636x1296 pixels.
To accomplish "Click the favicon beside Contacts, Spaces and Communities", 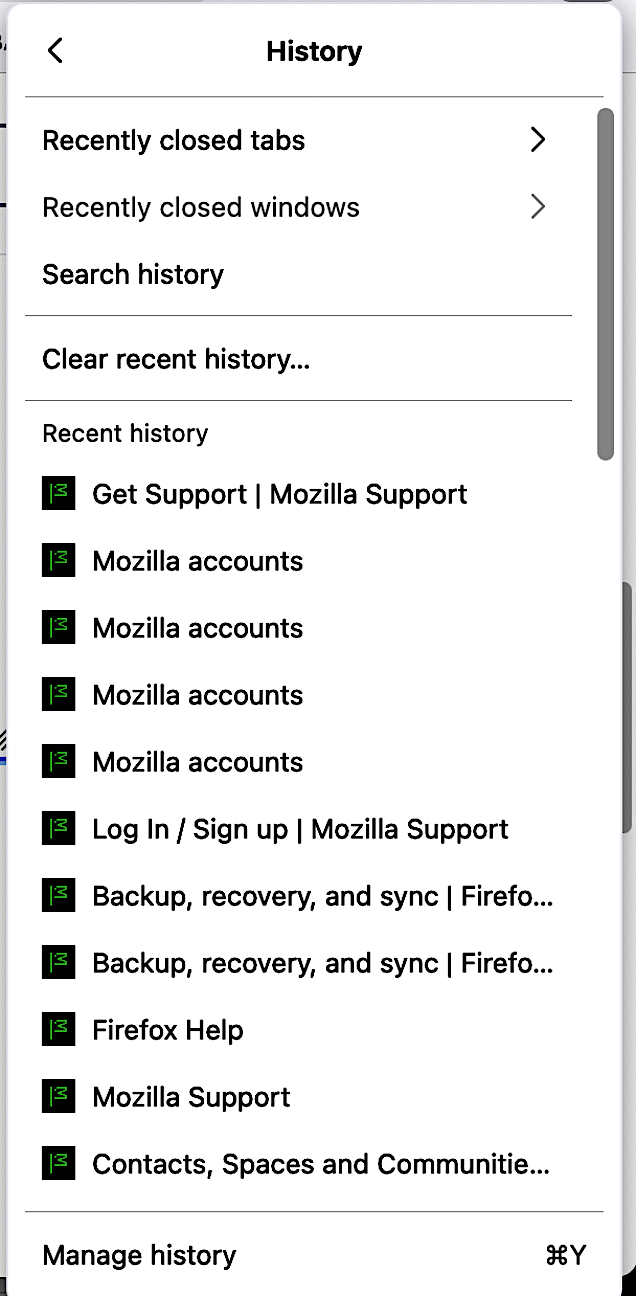I will 59,1164.
